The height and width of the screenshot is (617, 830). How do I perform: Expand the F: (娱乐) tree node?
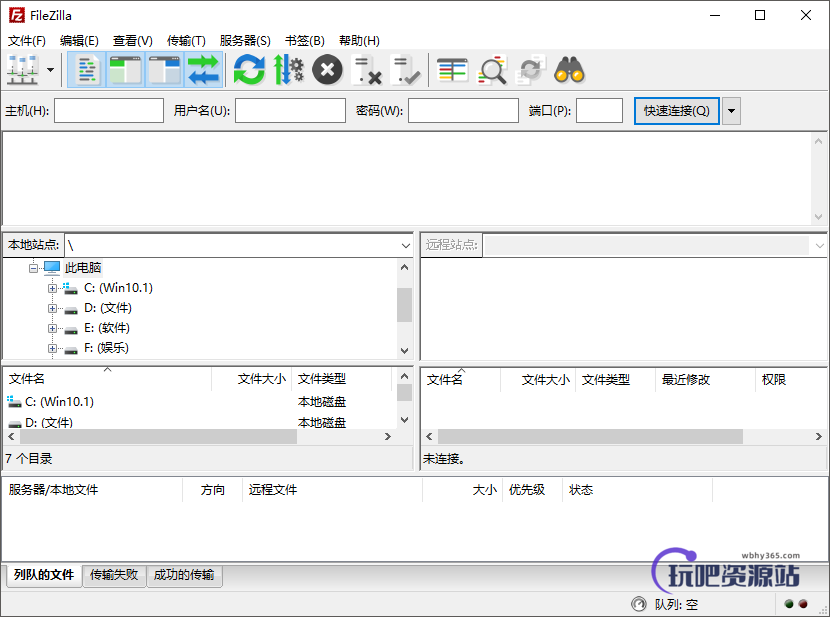tap(52, 349)
